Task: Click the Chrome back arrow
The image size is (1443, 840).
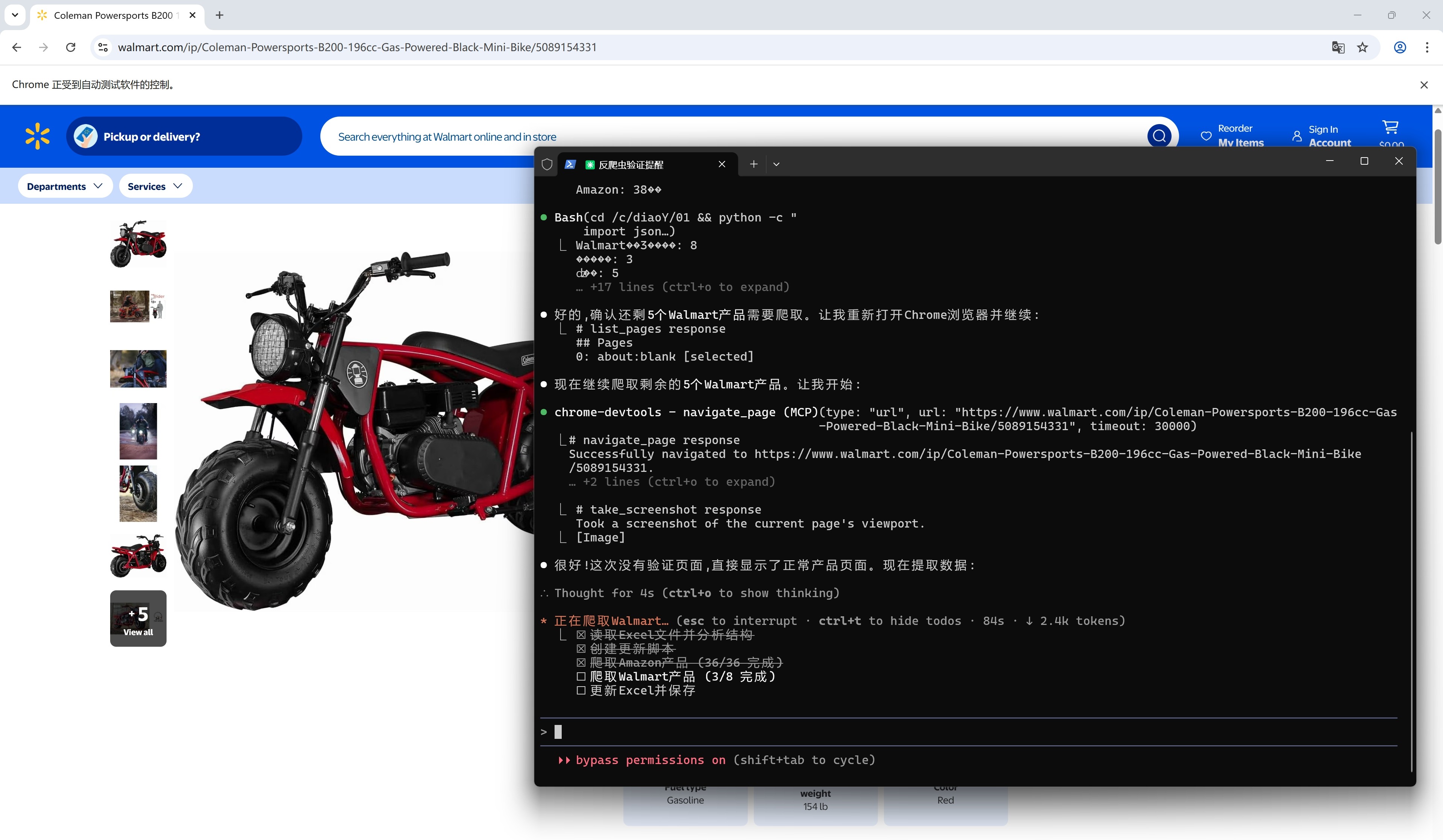Action: (x=17, y=47)
